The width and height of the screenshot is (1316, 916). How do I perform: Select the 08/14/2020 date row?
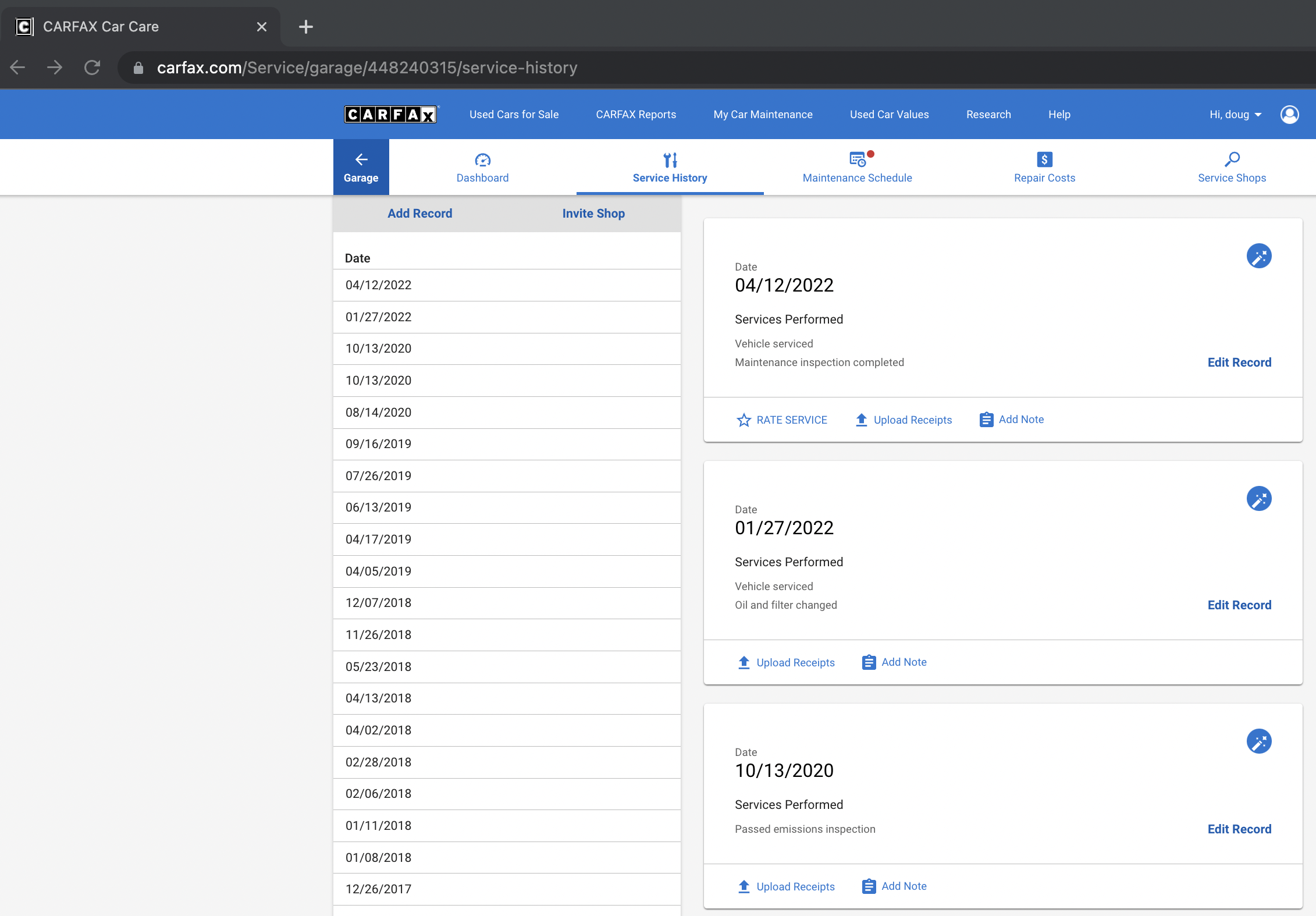507,413
